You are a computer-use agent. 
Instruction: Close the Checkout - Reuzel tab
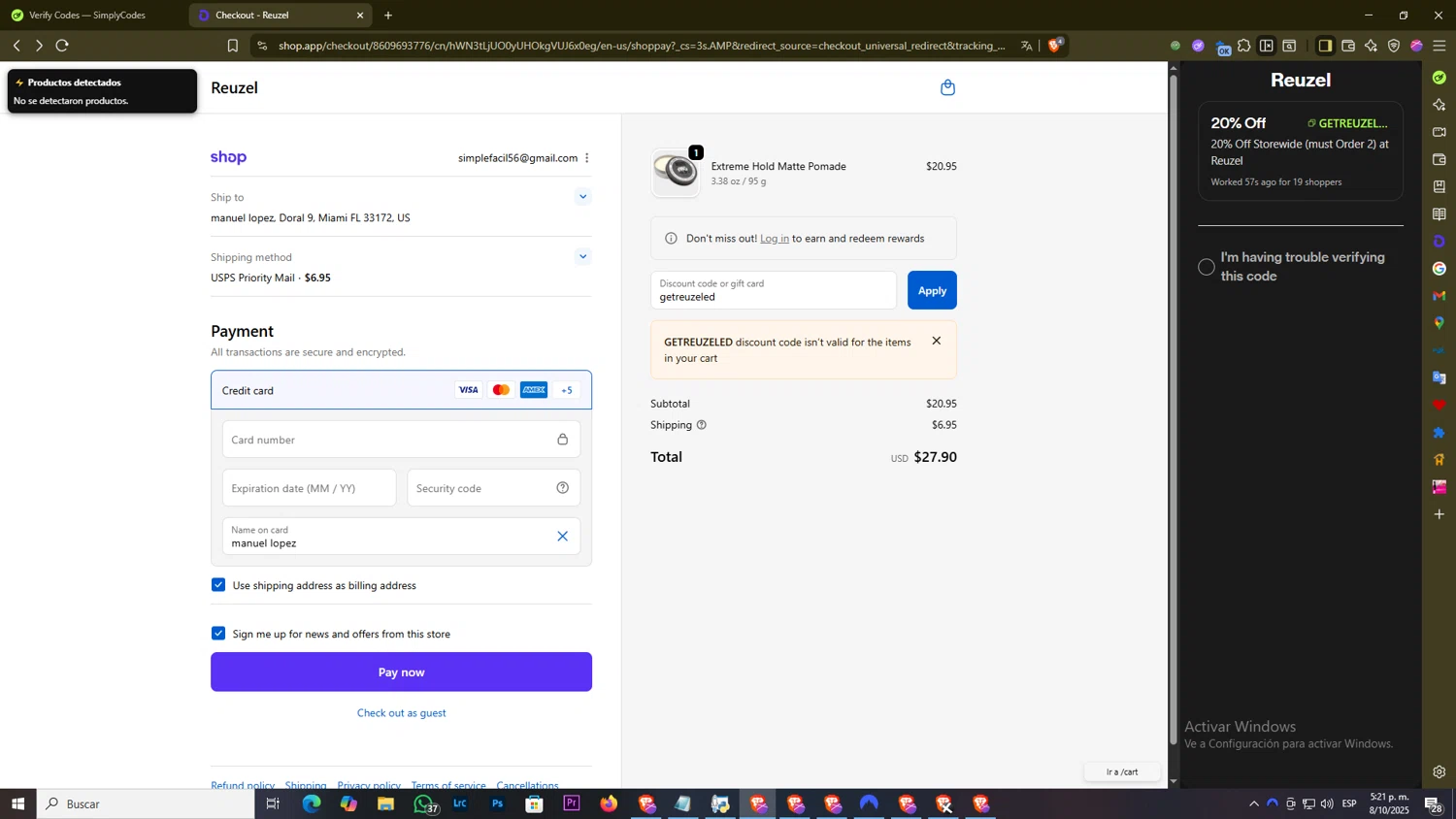(360, 16)
